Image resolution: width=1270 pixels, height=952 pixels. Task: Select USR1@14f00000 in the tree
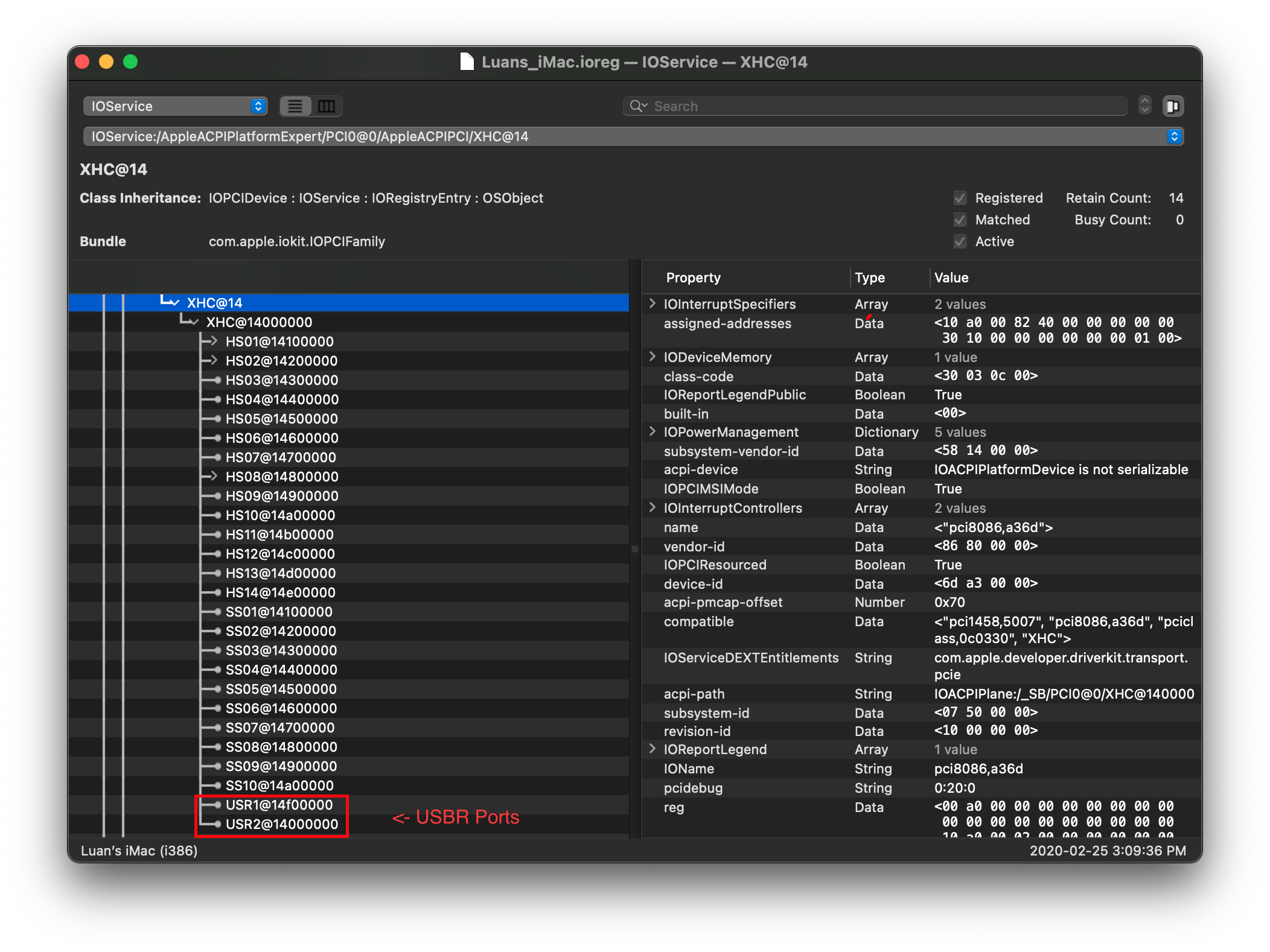[x=279, y=805]
